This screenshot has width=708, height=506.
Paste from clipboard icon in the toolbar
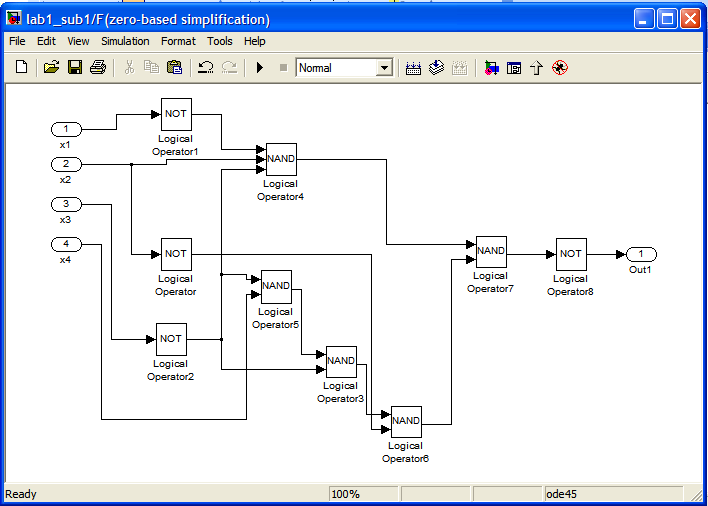coord(174,68)
